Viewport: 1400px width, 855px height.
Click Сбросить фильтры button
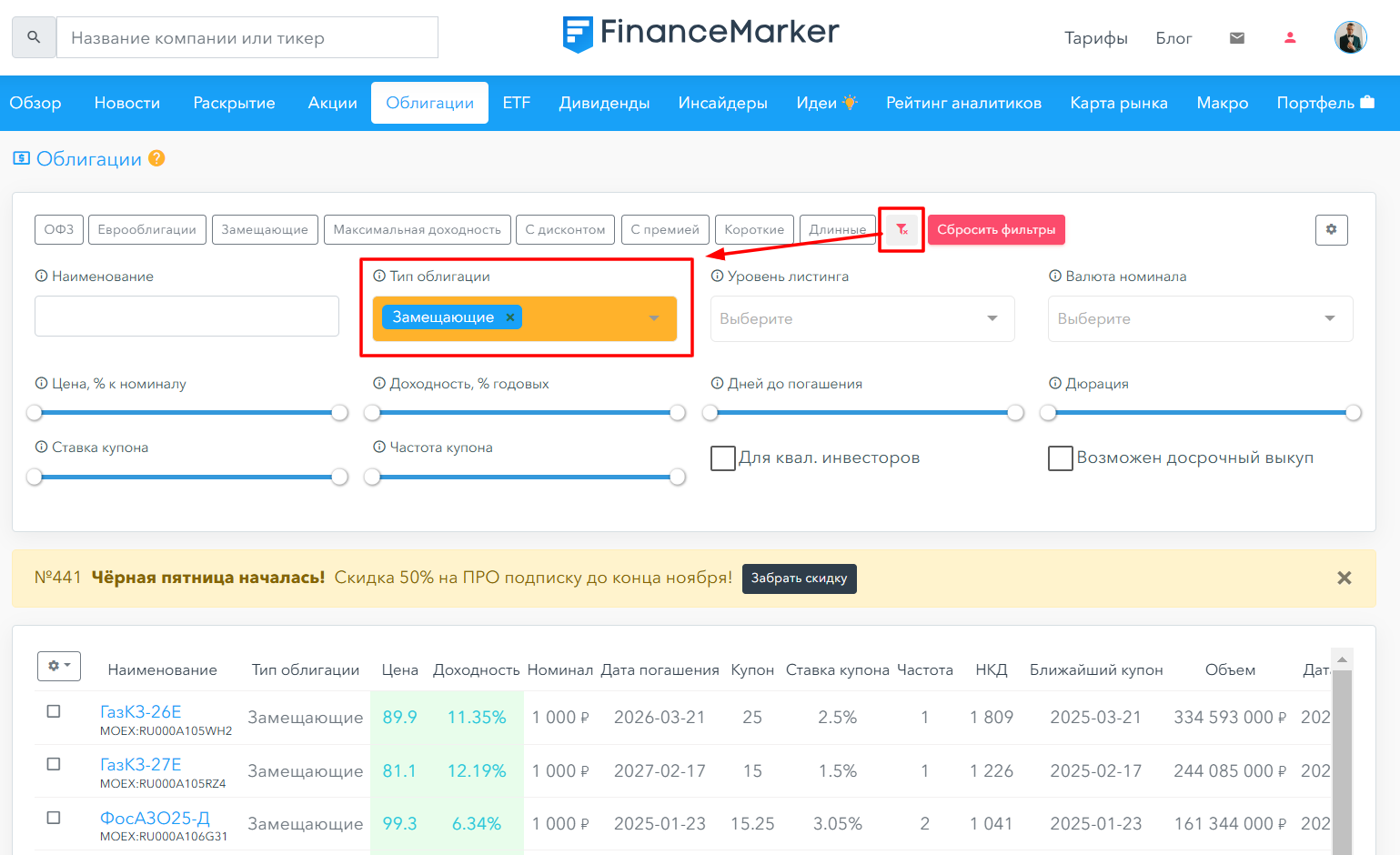pyautogui.click(x=996, y=229)
